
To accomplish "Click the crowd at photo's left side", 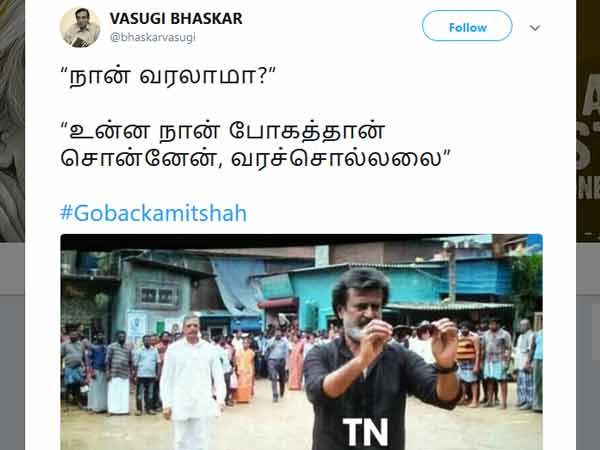I will 111,373.
